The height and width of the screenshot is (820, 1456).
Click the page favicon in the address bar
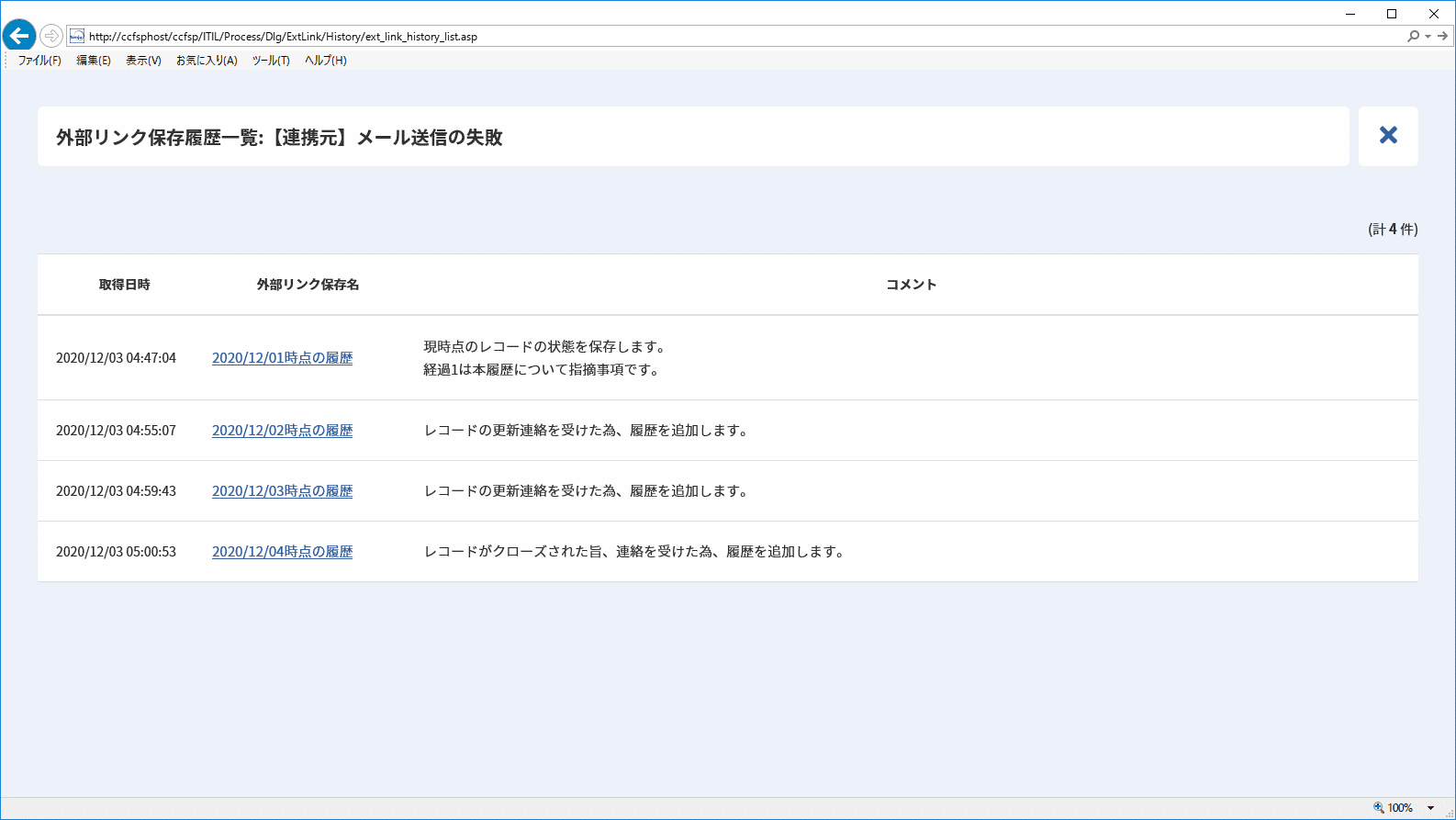(77, 36)
